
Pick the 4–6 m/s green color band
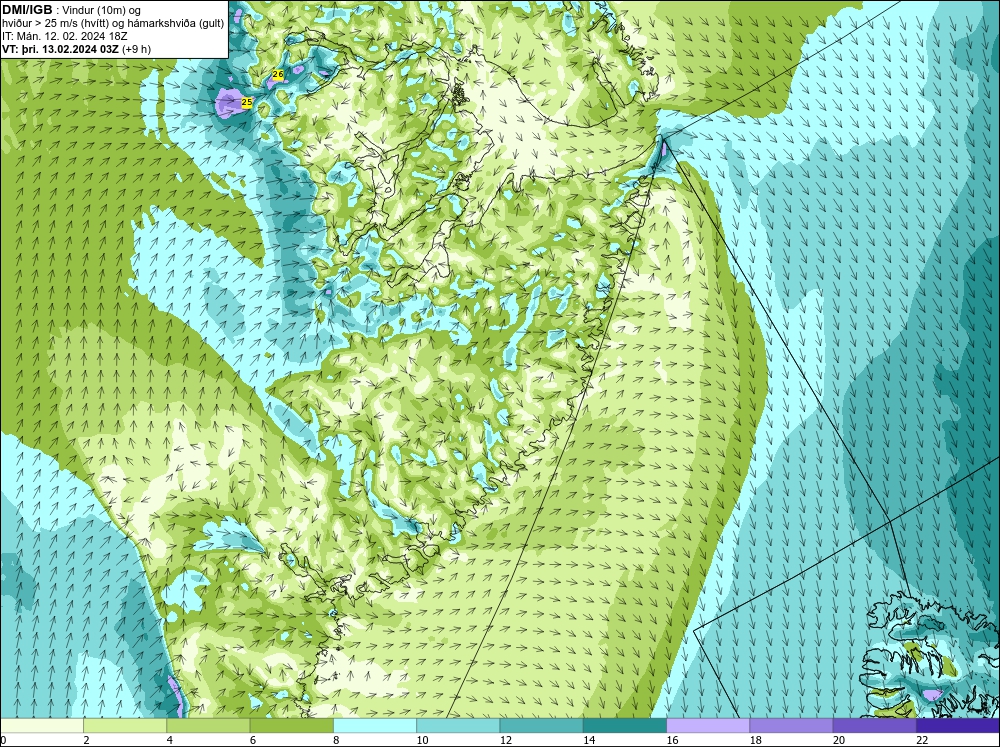coord(208,725)
